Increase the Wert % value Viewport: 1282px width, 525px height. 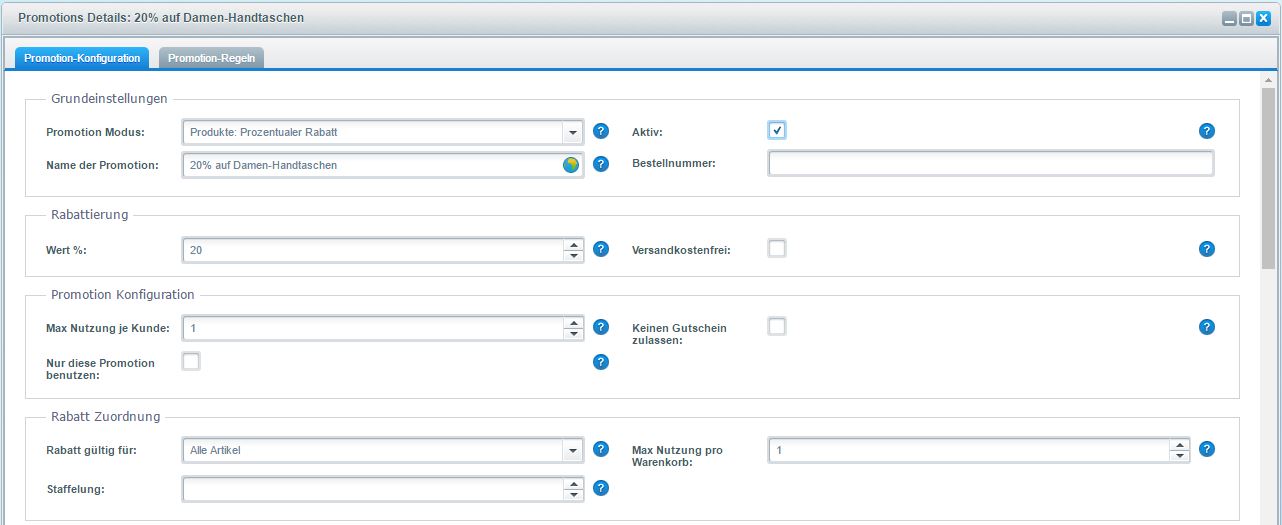(573, 244)
